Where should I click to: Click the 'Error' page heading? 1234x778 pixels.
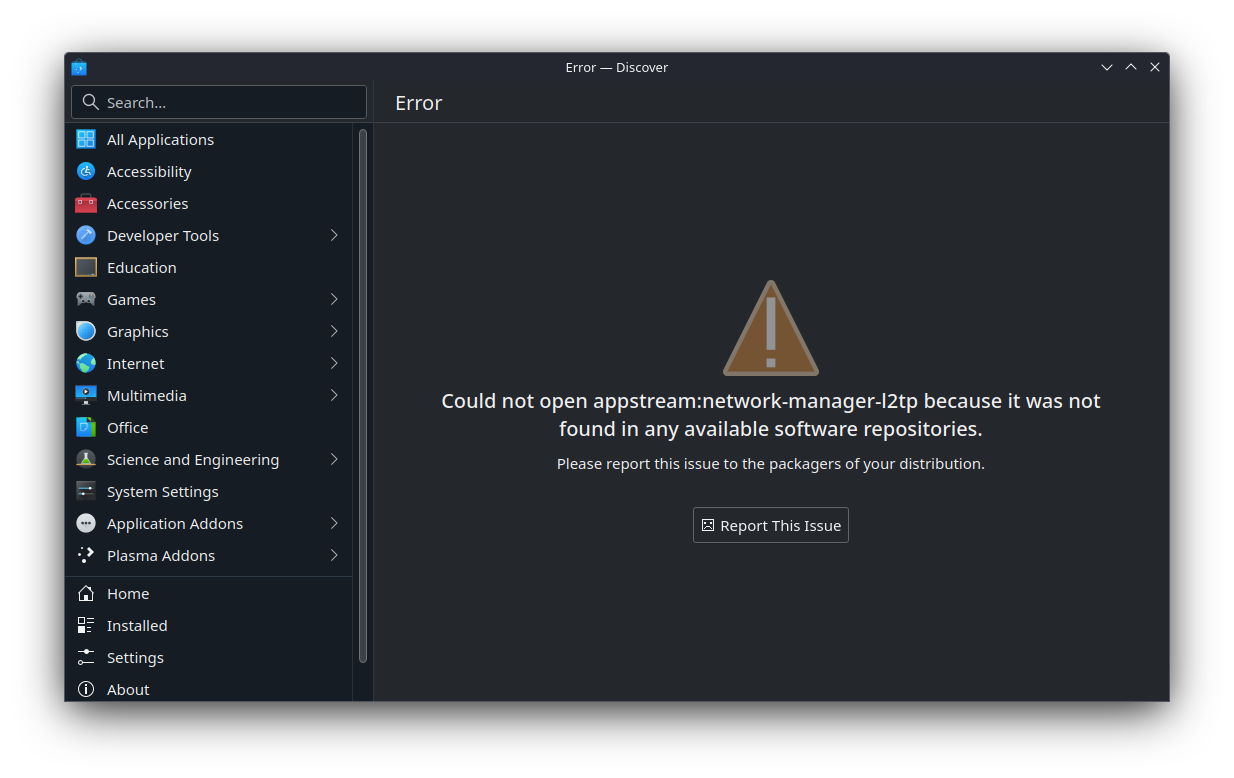click(418, 103)
